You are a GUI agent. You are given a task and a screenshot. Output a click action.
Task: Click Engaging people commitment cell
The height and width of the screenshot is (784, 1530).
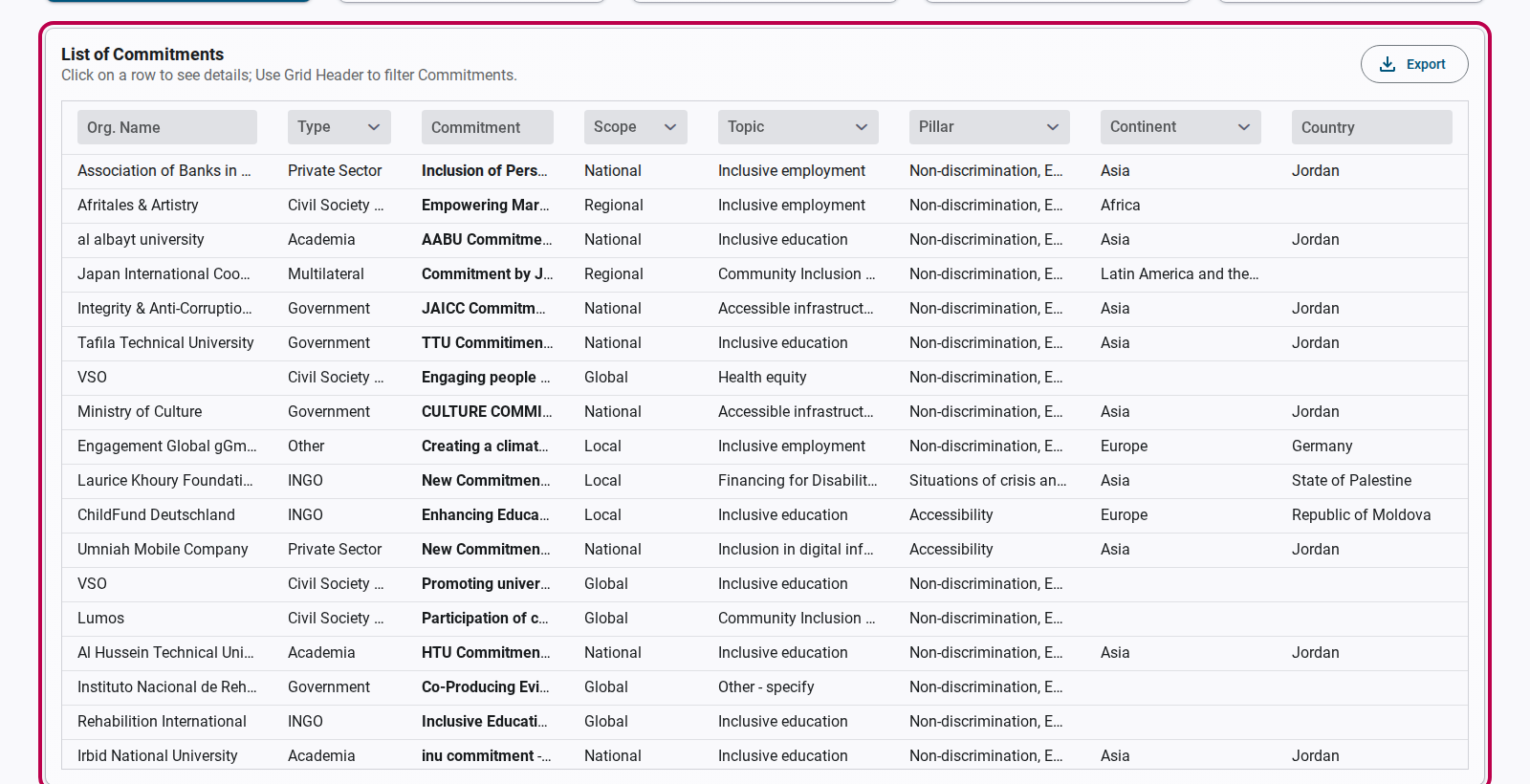pyautogui.click(x=486, y=378)
